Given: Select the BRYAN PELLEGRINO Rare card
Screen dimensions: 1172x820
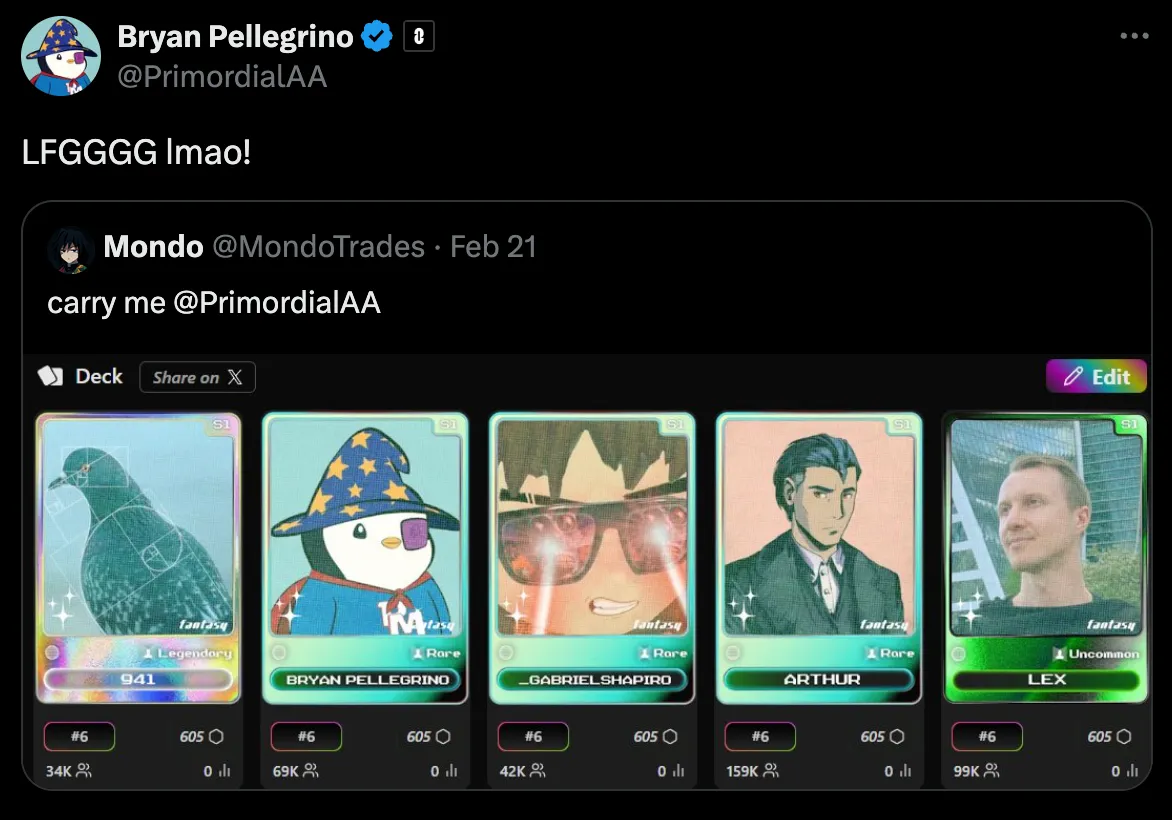Looking at the screenshot, I should 365,557.
